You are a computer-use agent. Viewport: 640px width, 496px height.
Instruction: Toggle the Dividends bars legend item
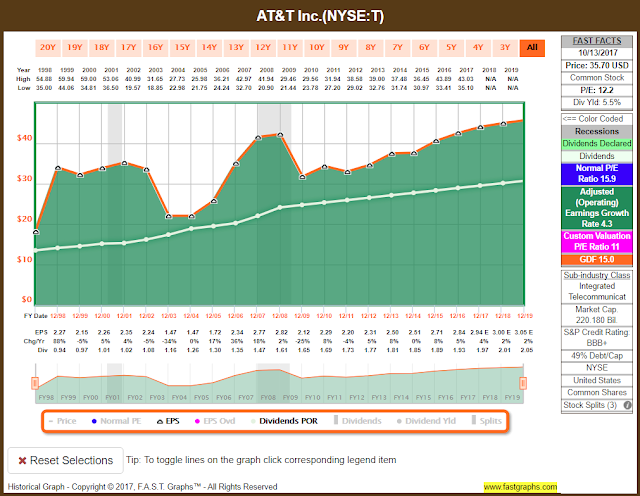coord(358,421)
